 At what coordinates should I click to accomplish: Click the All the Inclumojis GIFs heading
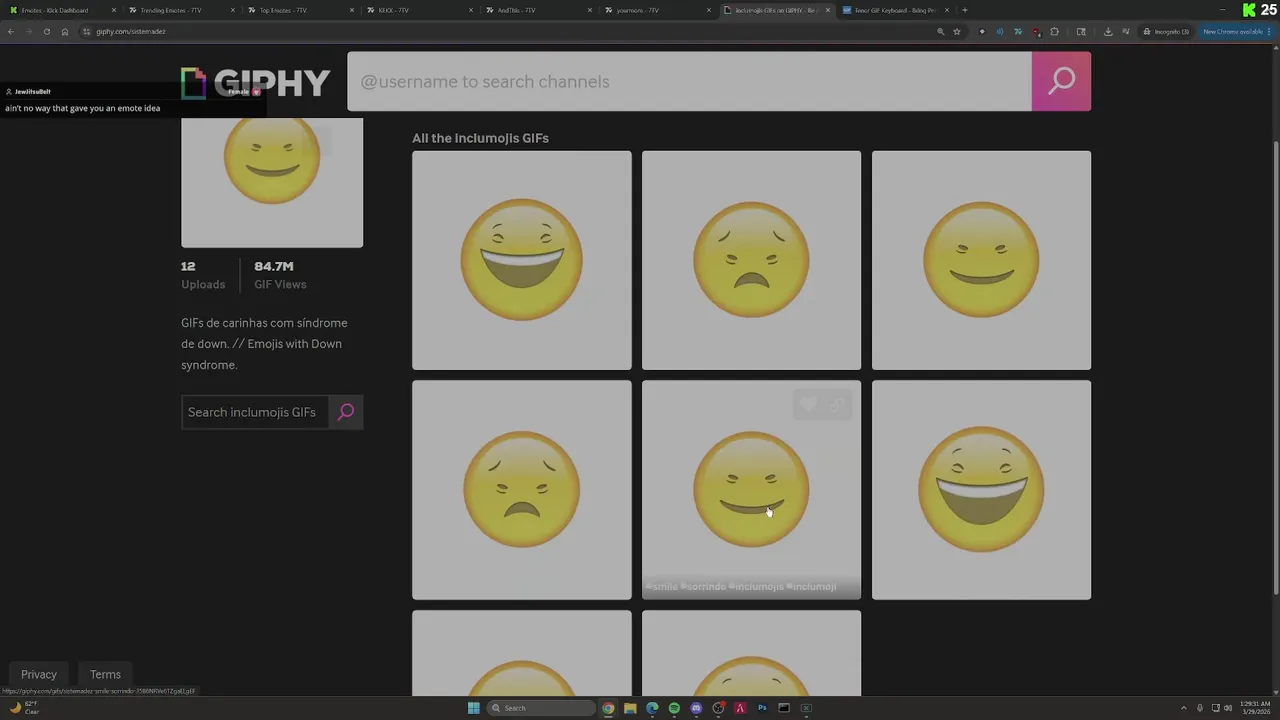click(480, 138)
